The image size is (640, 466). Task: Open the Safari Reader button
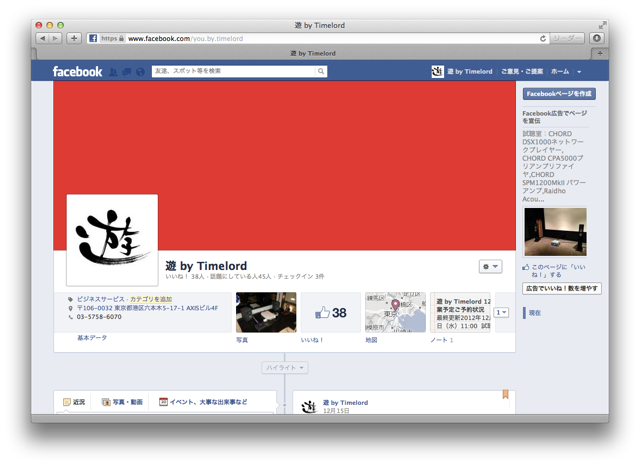click(567, 38)
